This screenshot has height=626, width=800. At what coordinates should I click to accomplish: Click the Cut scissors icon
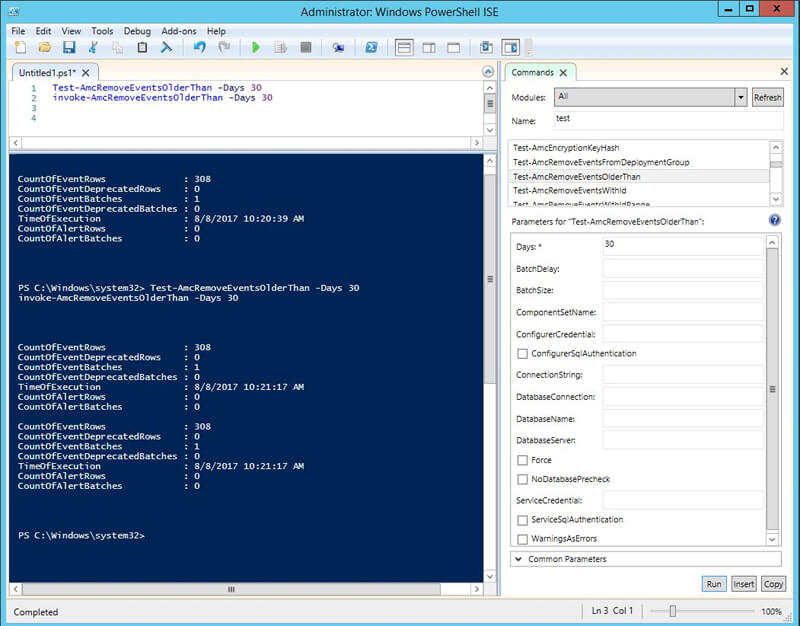93,48
